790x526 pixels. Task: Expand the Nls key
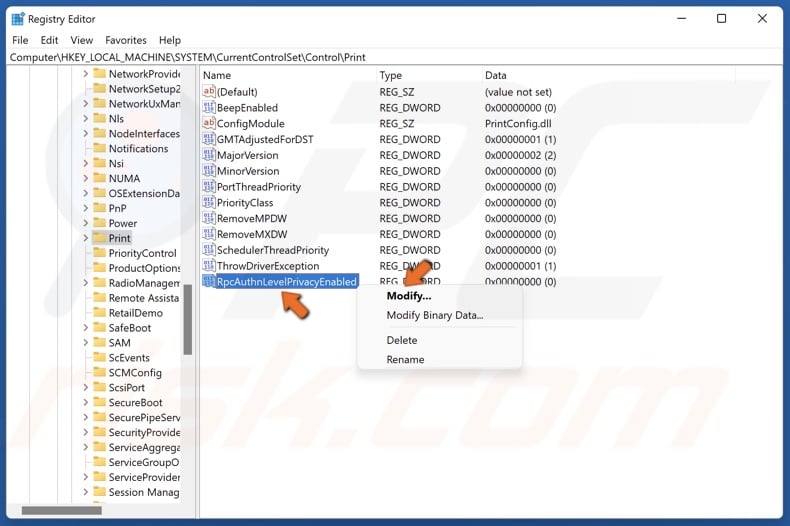(x=85, y=118)
